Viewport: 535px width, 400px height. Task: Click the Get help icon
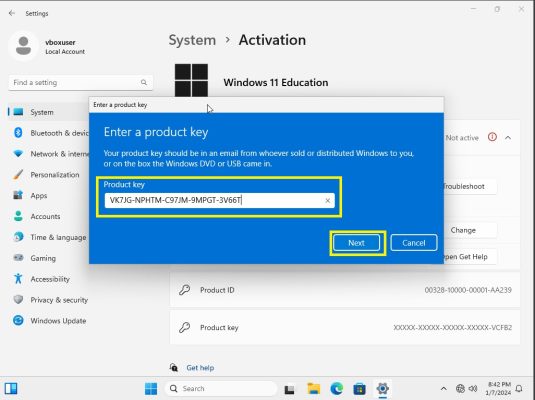[x=174, y=367]
